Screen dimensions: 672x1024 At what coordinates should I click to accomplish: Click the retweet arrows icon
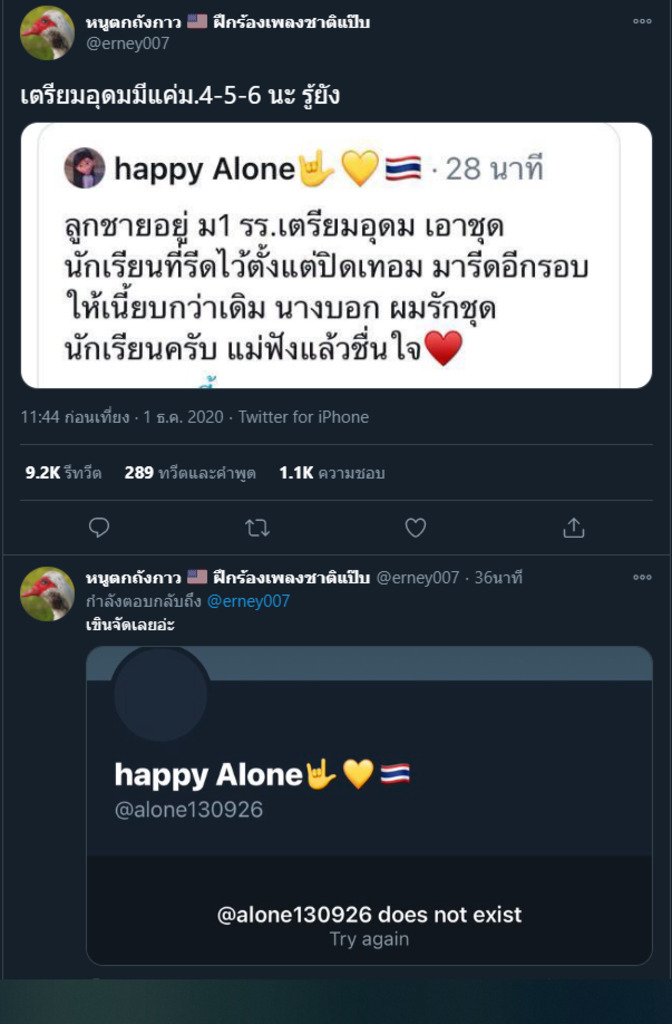257,528
